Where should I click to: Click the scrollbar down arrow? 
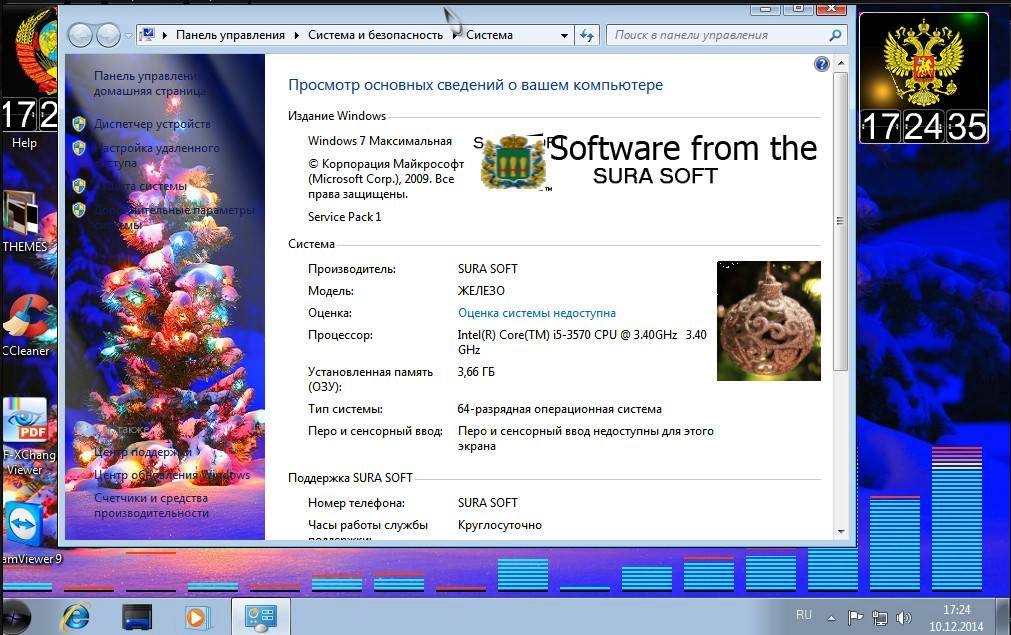(x=840, y=532)
